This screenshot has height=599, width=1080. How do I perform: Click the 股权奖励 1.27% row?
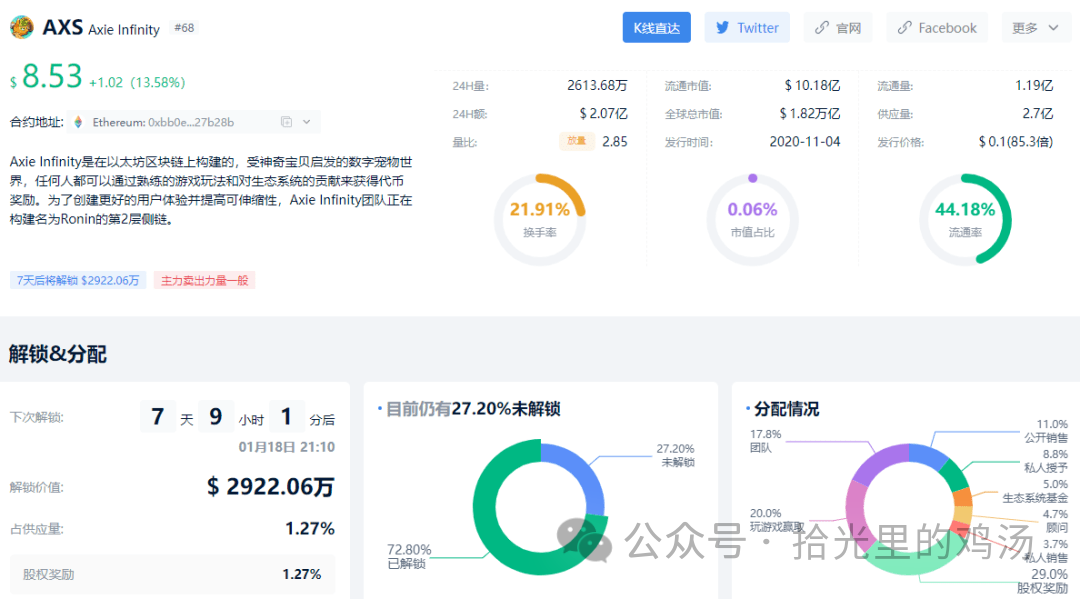coord(172,574)
